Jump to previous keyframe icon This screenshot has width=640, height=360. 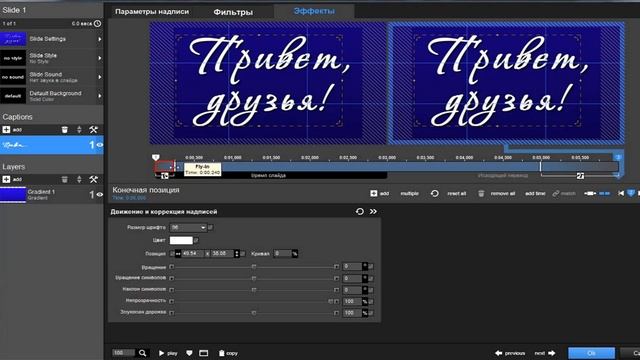(x=621, y=193)
